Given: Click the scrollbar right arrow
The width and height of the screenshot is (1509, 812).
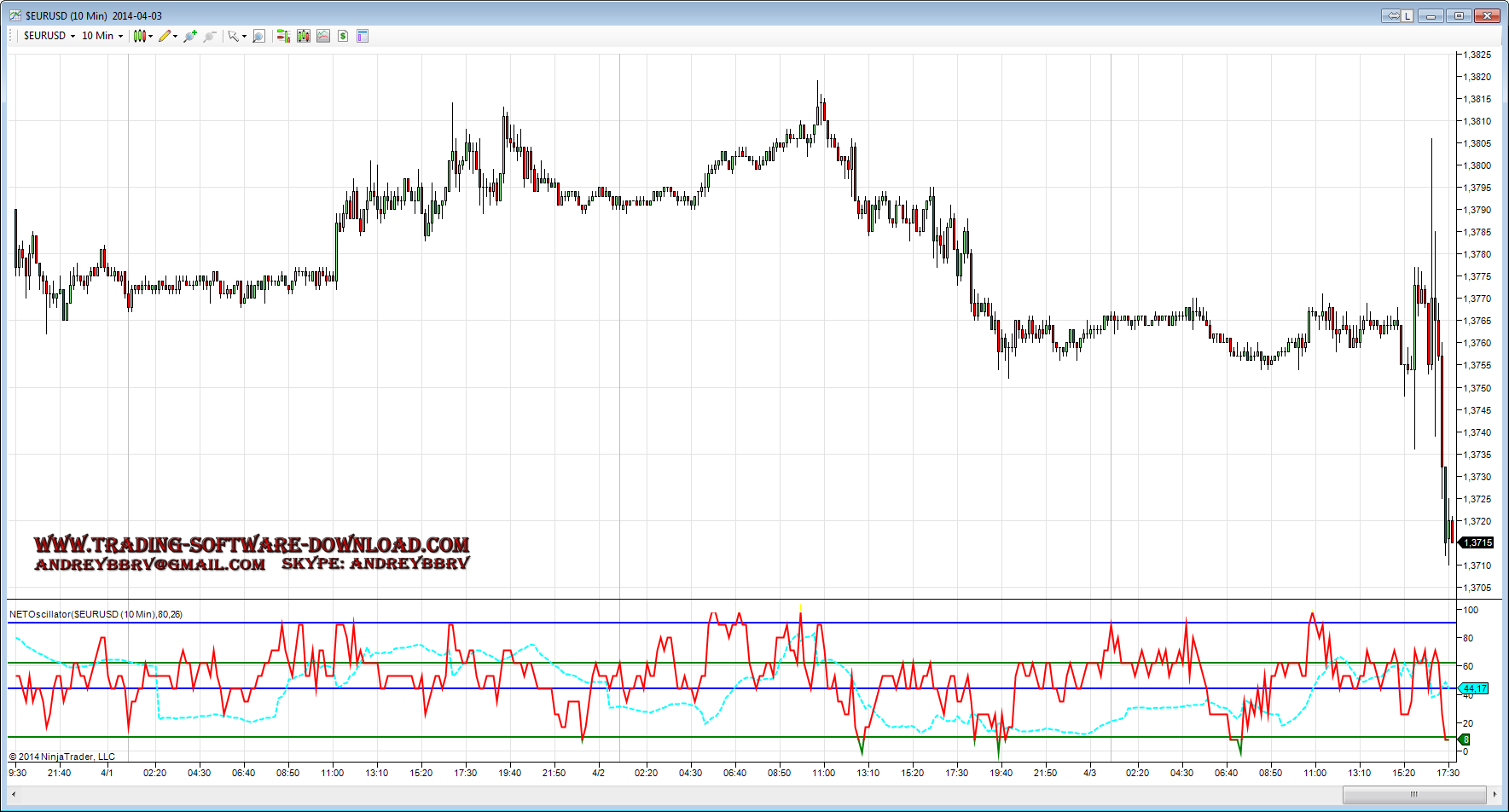Looking at the screenshot, I should 1494,795.
